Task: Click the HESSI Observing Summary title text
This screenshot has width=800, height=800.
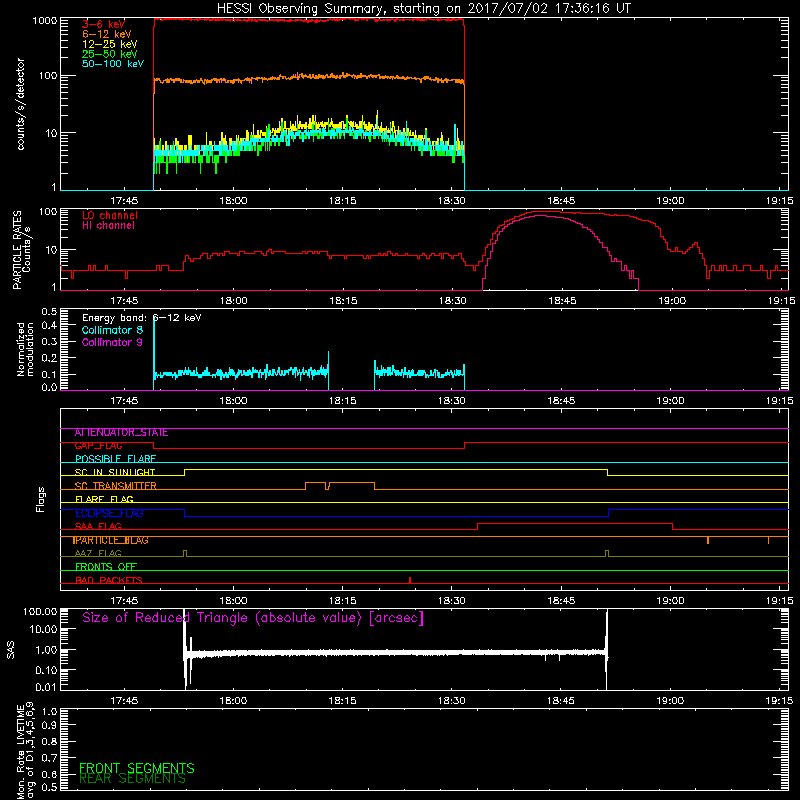Action: (423, 9)
